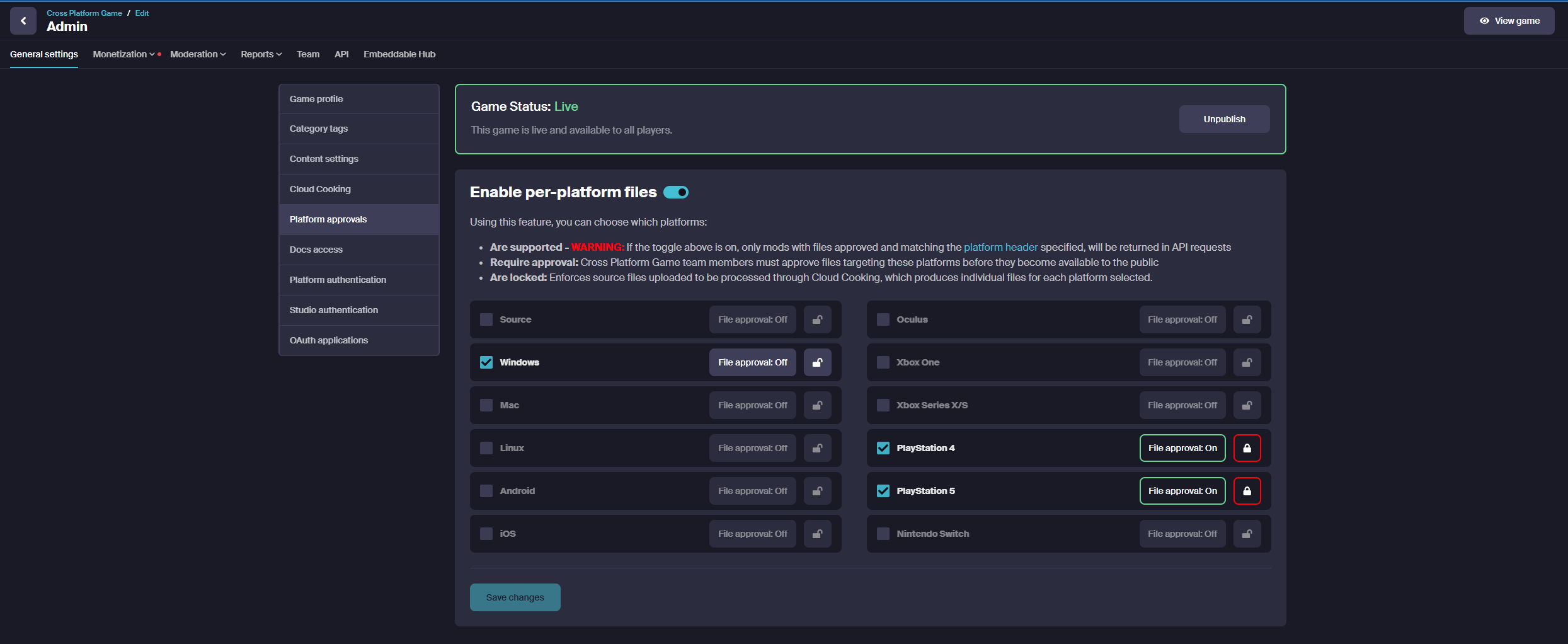The height and width of the screenshot is (644, 1568).
Task: Check the Xbox Series X/S checkbox
Action: [883, 405]
